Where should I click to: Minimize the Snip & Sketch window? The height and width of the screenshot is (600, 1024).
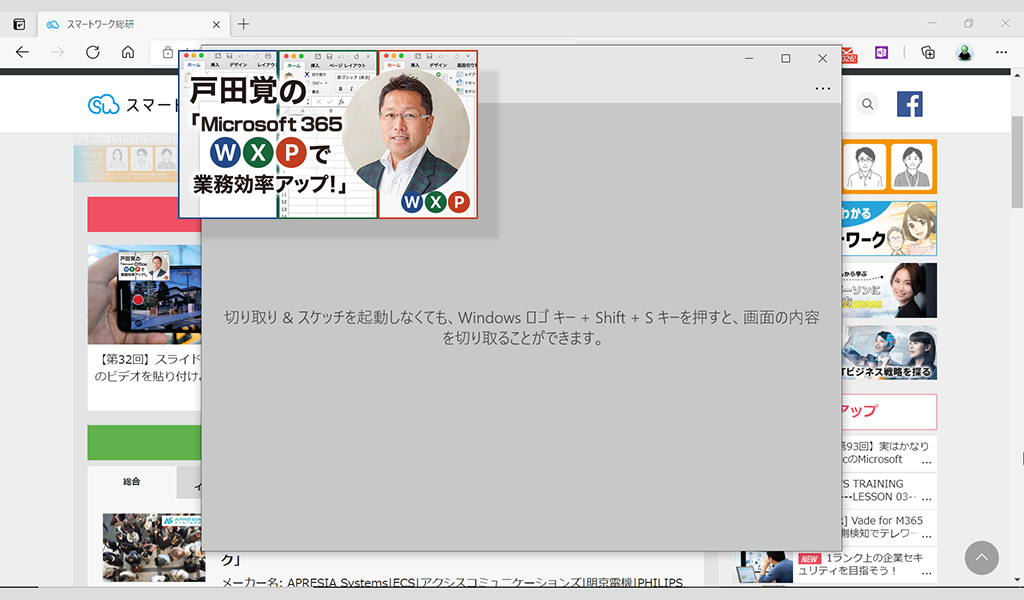749,58
